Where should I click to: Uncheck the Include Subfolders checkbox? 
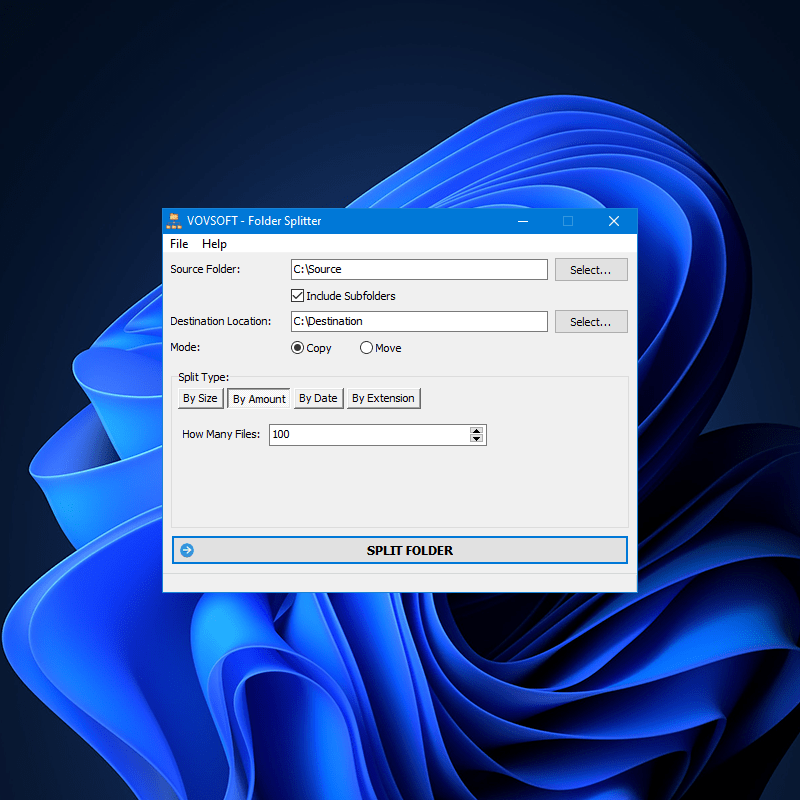pyautogui.click(x=297, y=295)
